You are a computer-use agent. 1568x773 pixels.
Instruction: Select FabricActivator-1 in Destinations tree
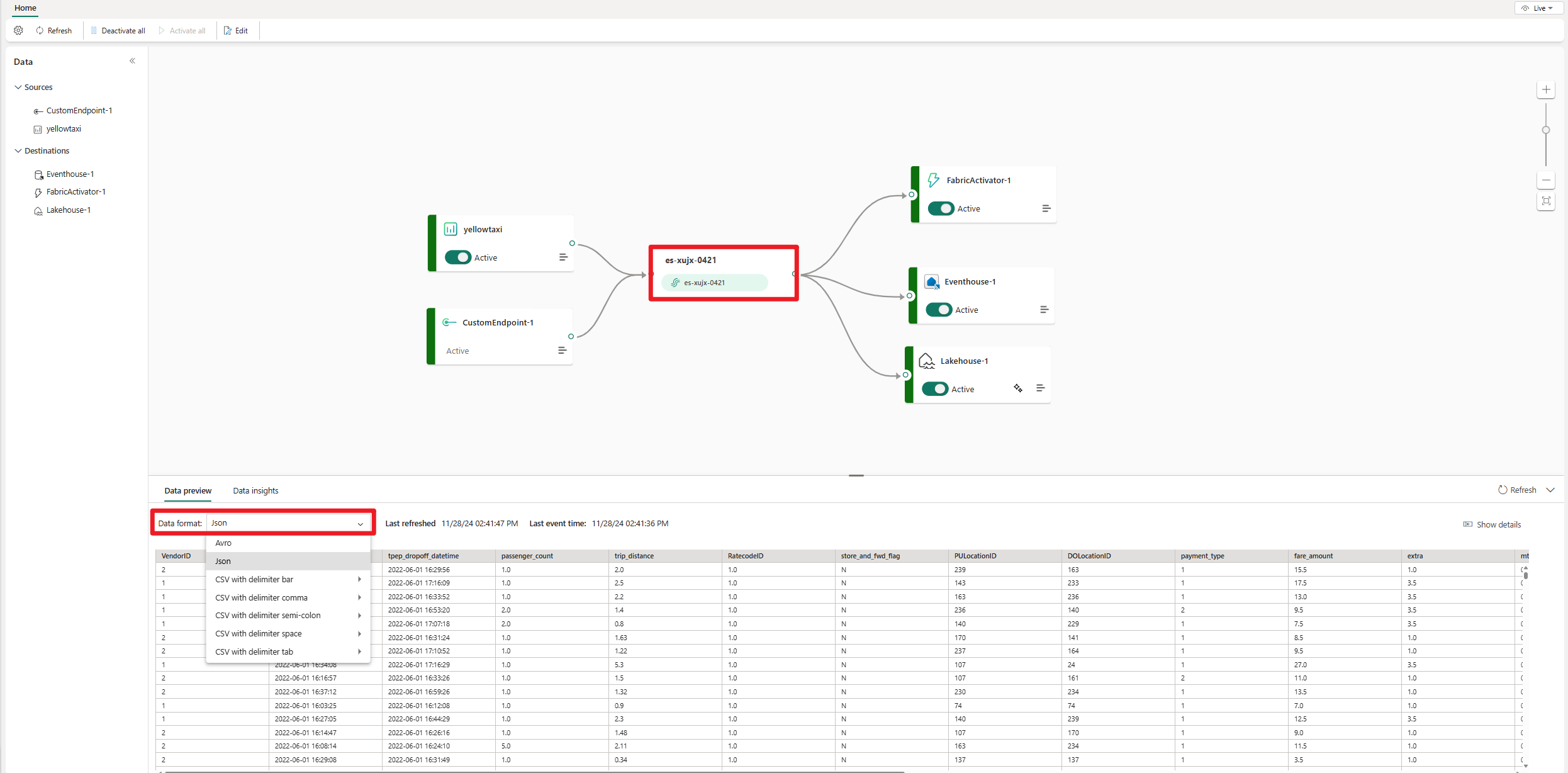coord(76,191)
